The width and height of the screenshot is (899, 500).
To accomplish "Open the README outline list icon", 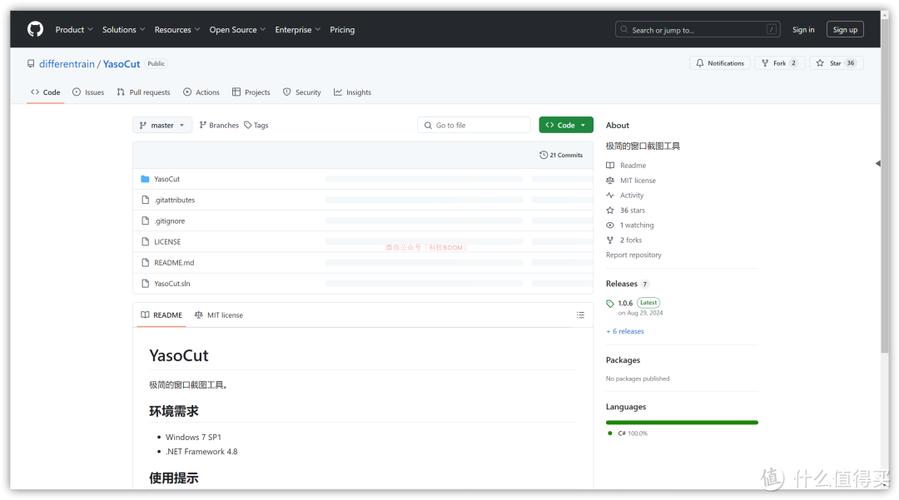I will (580, 315).
